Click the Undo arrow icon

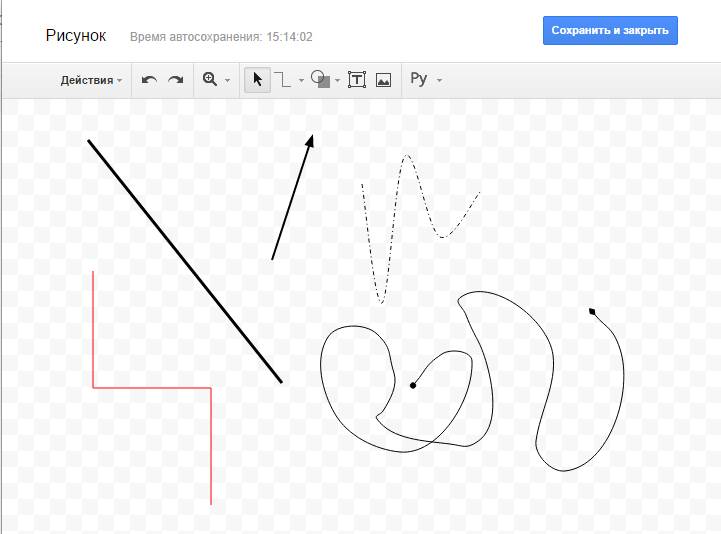149,80
